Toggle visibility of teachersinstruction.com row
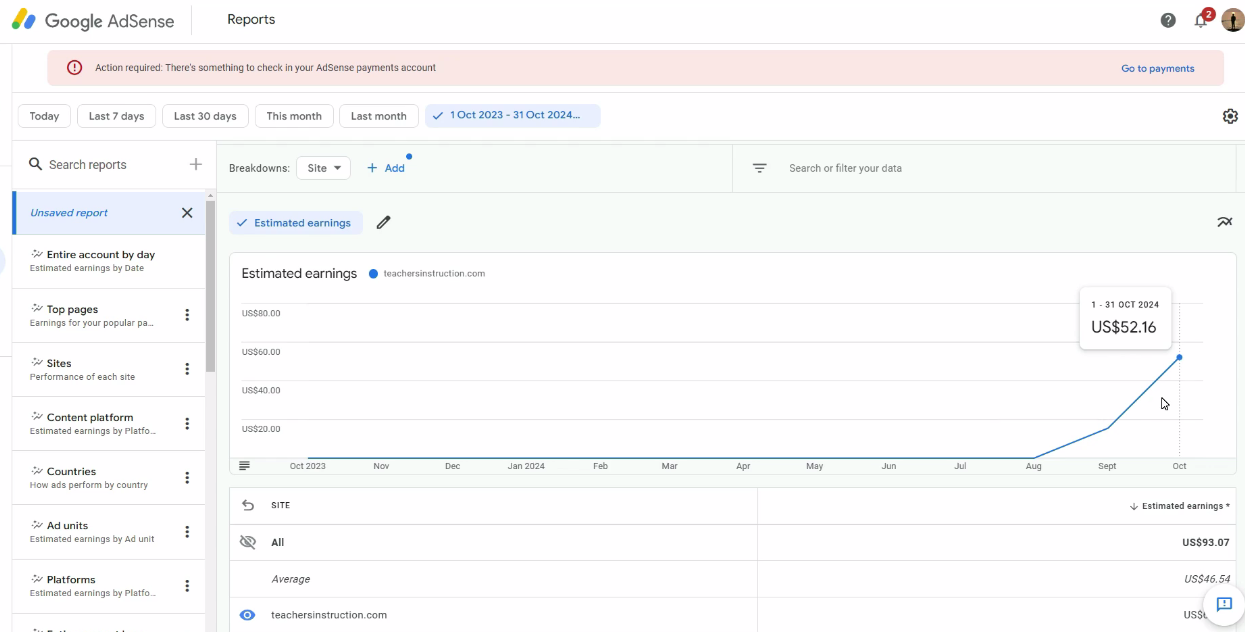 pyautogui.click(x=248, y=615)
